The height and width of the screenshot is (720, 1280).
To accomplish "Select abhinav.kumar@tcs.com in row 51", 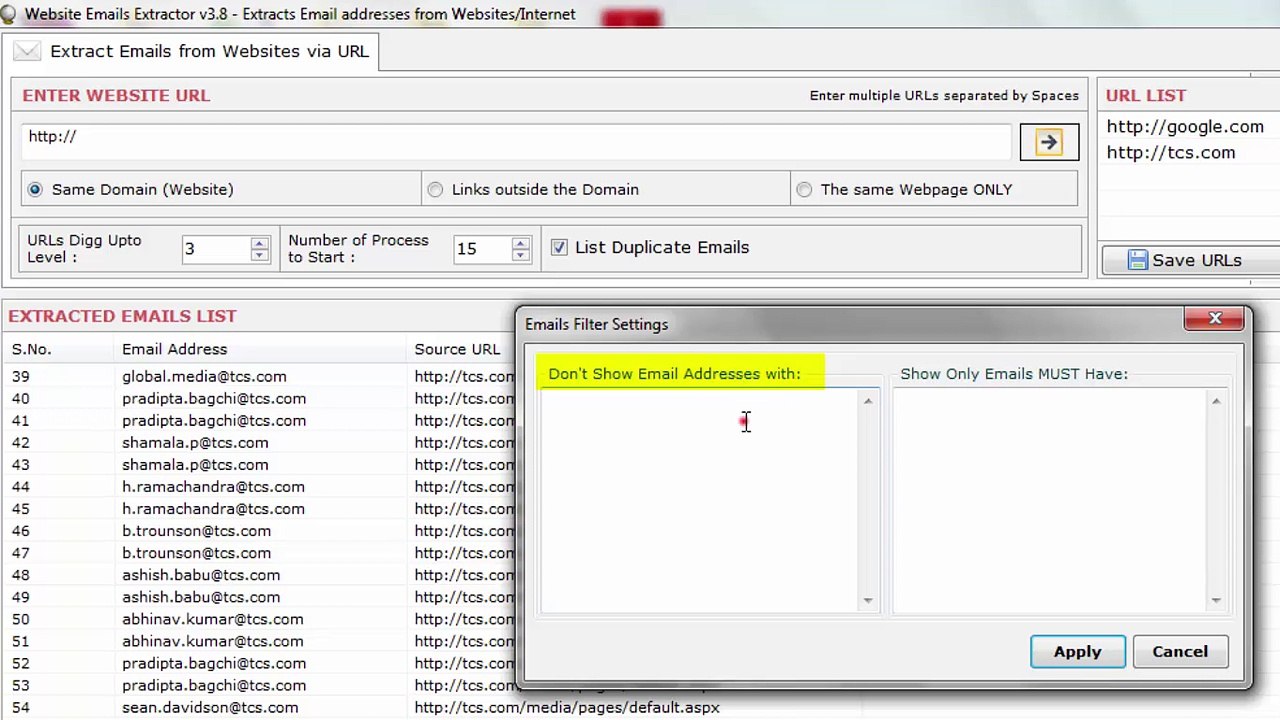I will 212,641.
